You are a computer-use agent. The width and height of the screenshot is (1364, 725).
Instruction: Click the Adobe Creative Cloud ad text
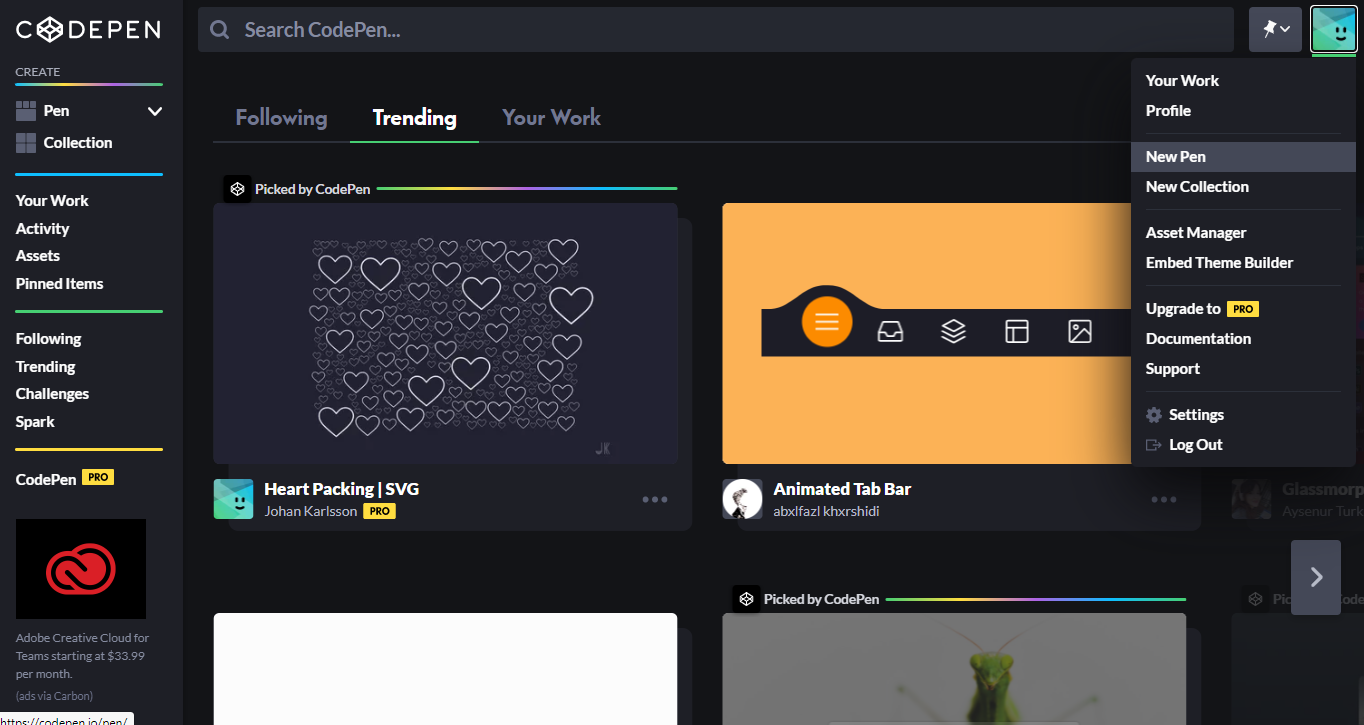82,656
